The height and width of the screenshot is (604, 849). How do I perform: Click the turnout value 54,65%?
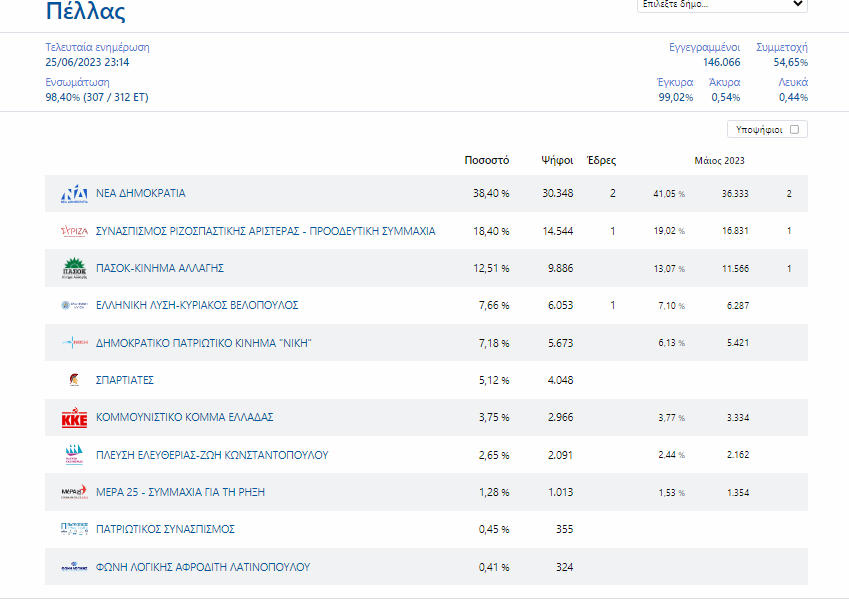791,62
